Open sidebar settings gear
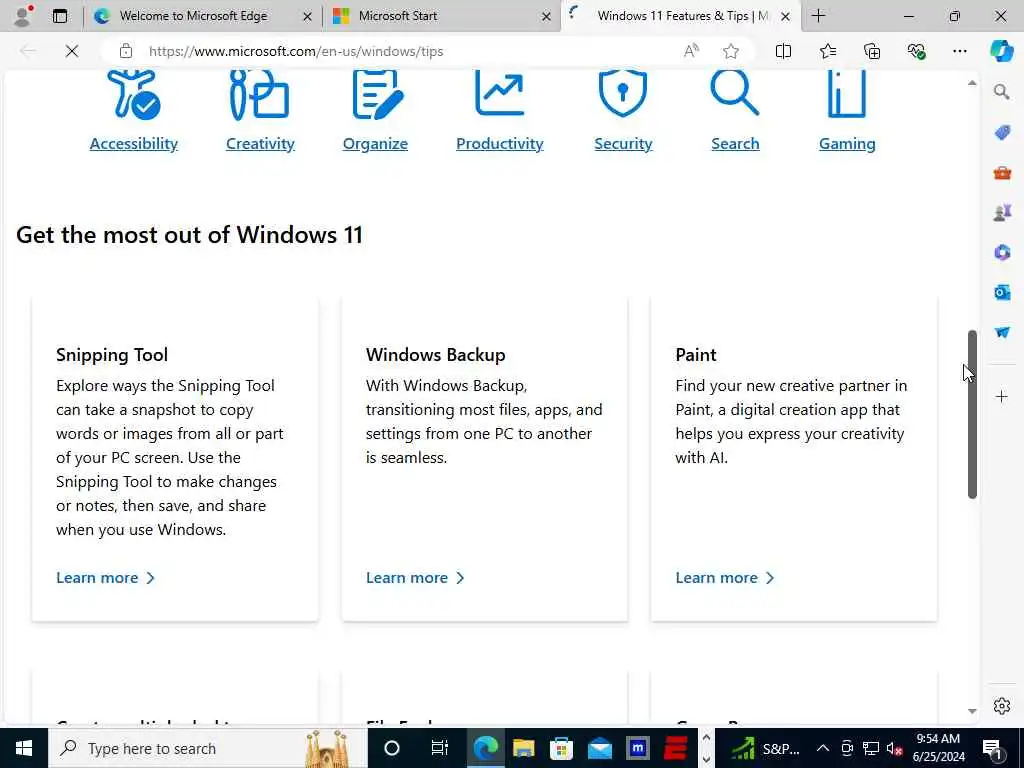Viewport: 1024px width, 768px height. [1002, 706]
